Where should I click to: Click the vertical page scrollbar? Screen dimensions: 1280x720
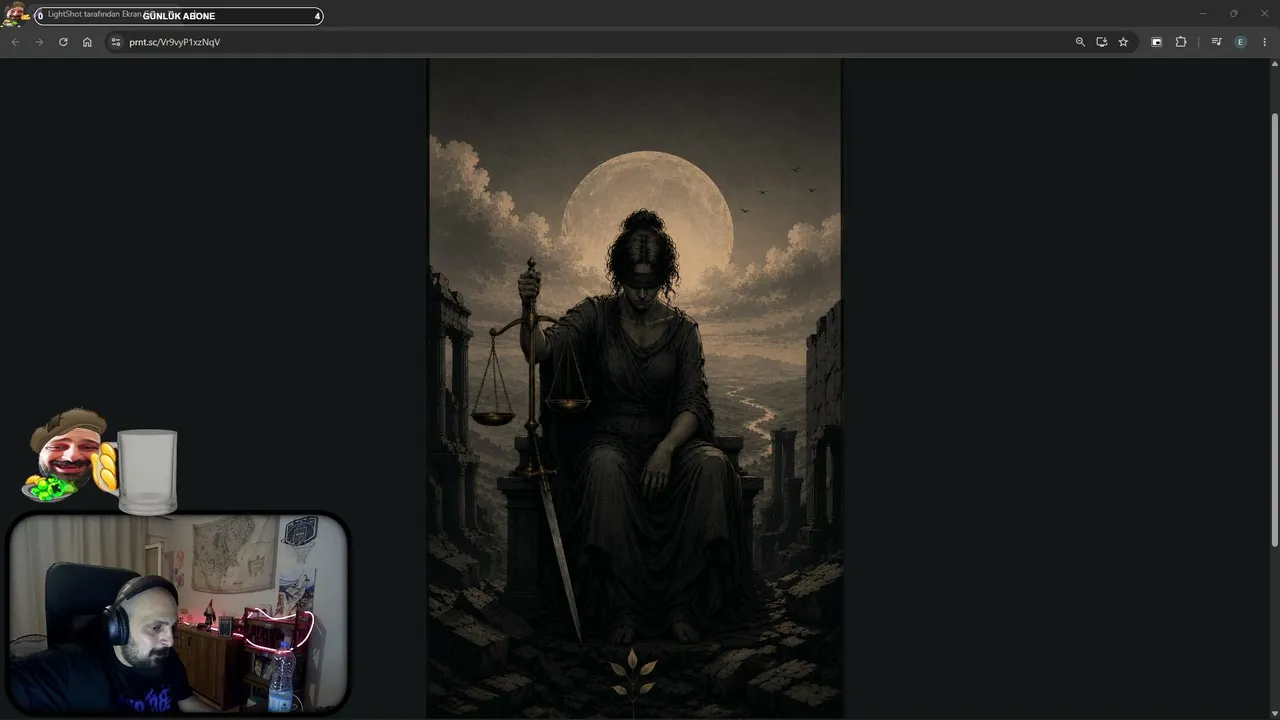pyautogui.click(x=1274, y=330)
